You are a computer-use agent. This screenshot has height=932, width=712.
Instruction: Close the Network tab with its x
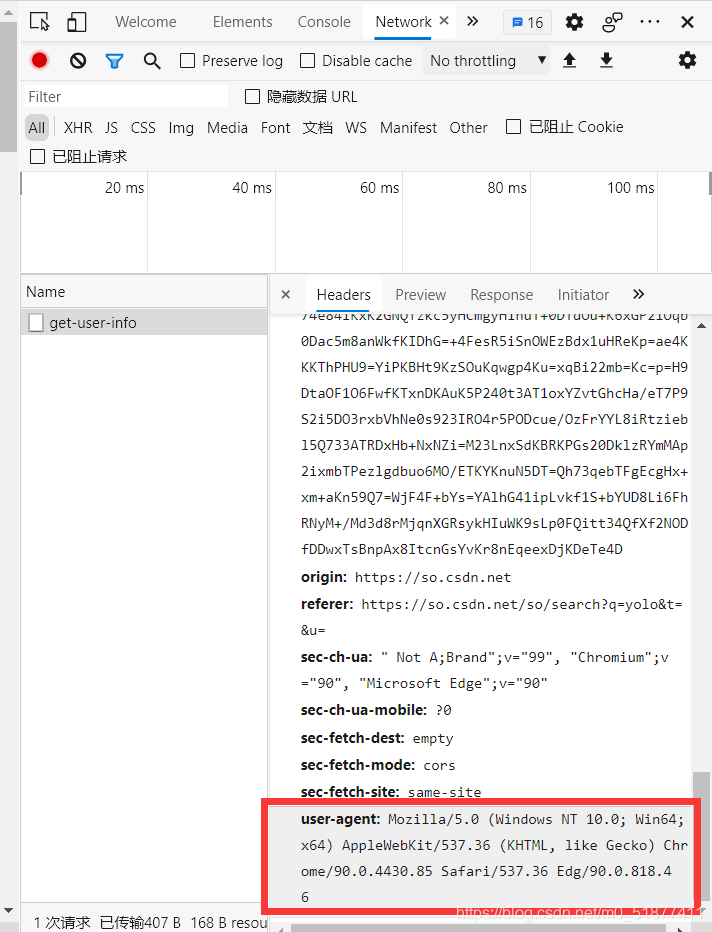coord(444,21)
